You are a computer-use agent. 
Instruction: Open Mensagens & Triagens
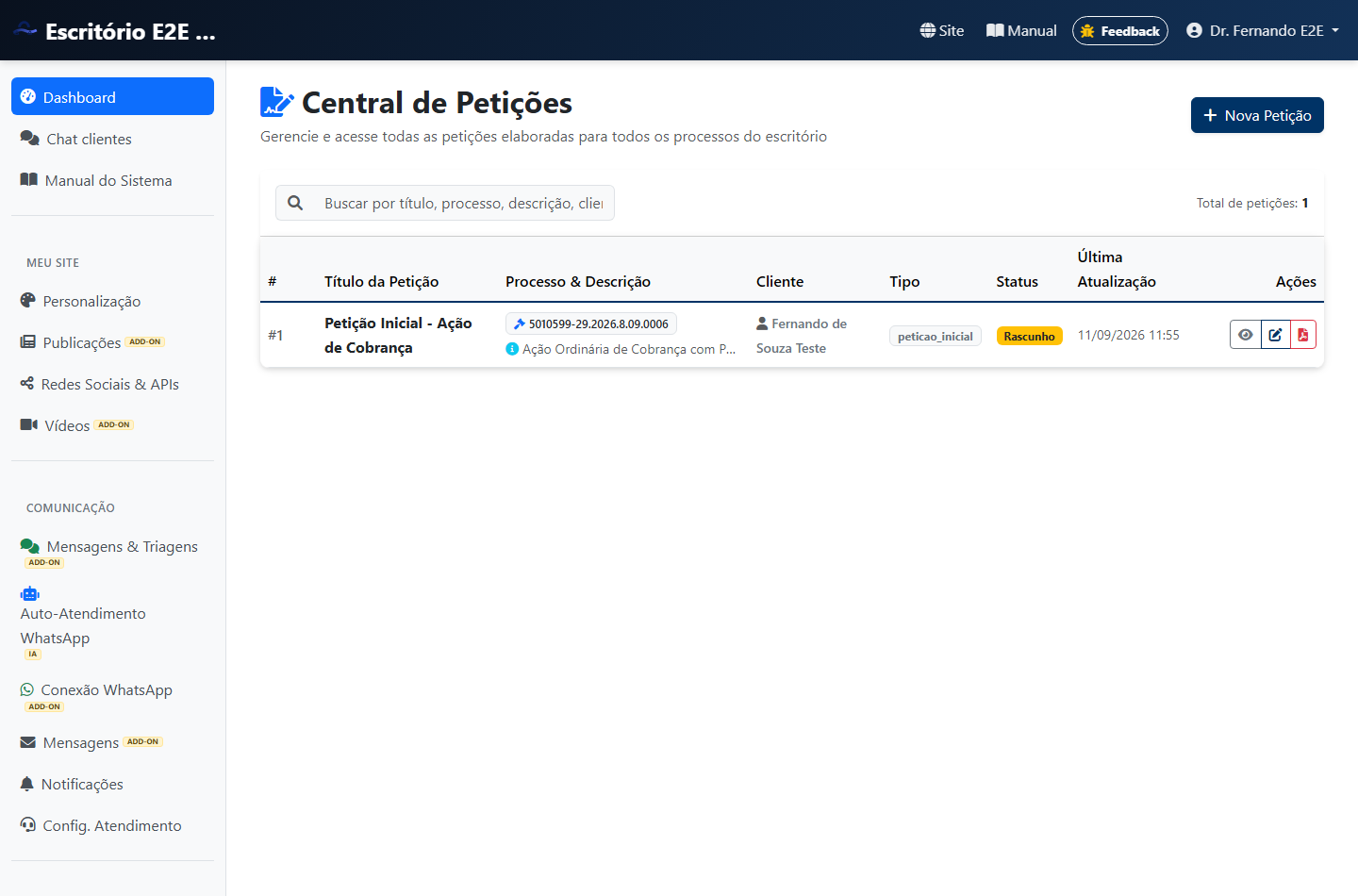pyautogui.click(x=112, y=553)
